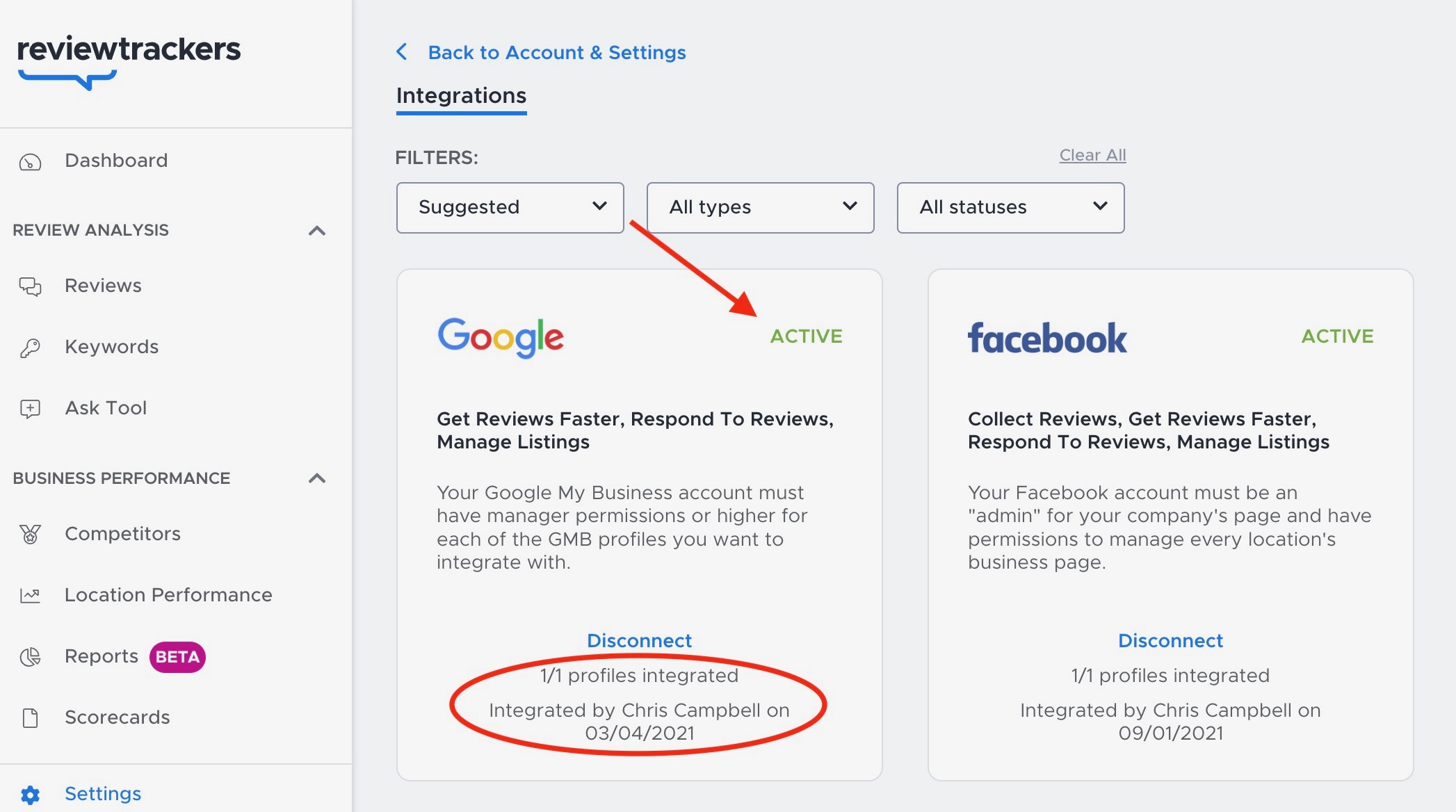Disconnect the Google integration
Screen dimensions: 1456x812
[639, 640]
